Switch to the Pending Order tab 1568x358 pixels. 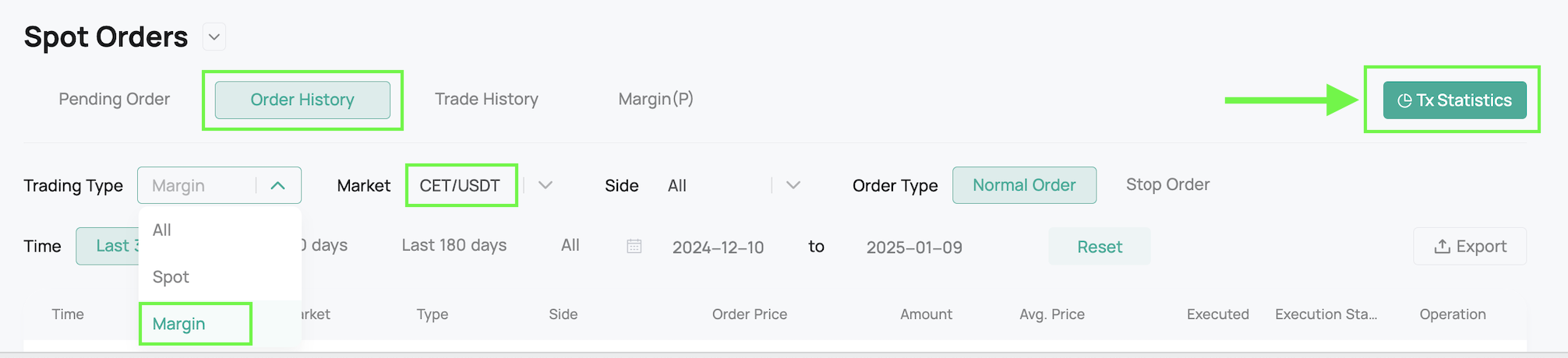pyautogui.click(x=115, y=100)
